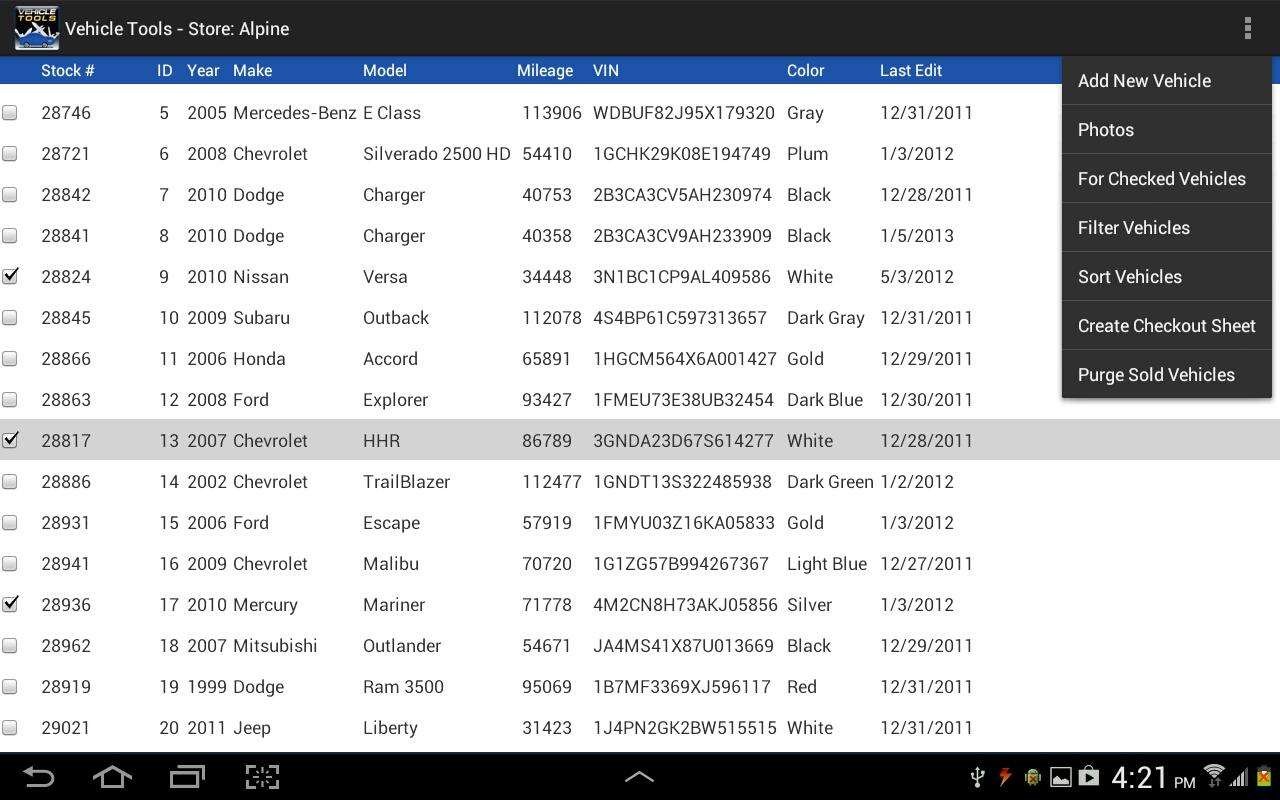Tap the Year column header
This screenshot has height=800, width=1280.
tap(203, 71)
